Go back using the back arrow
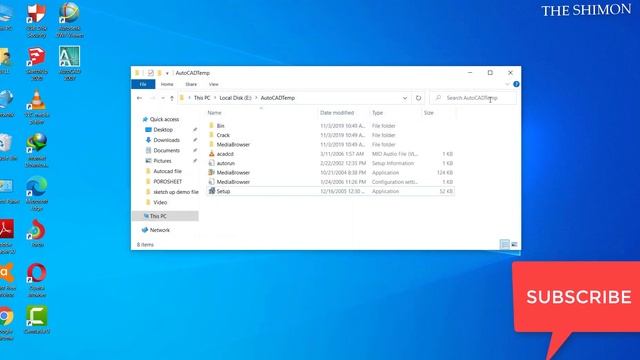 tap(140, 98)
